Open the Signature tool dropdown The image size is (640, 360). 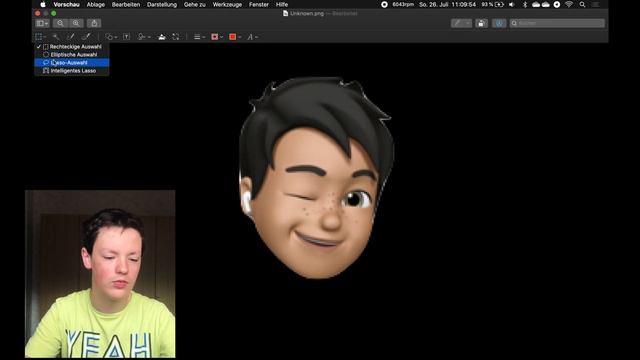(x=144, y=37)
